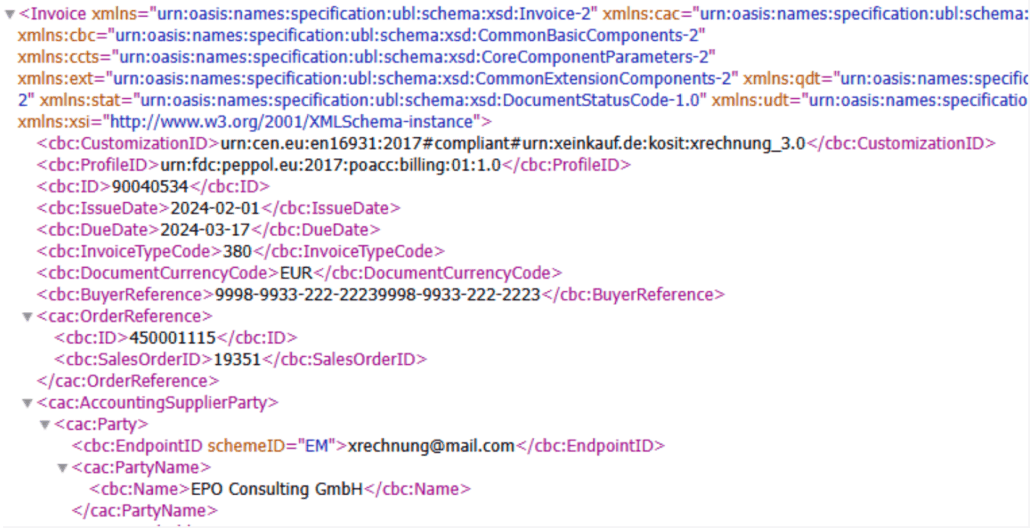
Task: Collapse the cac:OrderReference node
Action: click(x=27, y=317)
